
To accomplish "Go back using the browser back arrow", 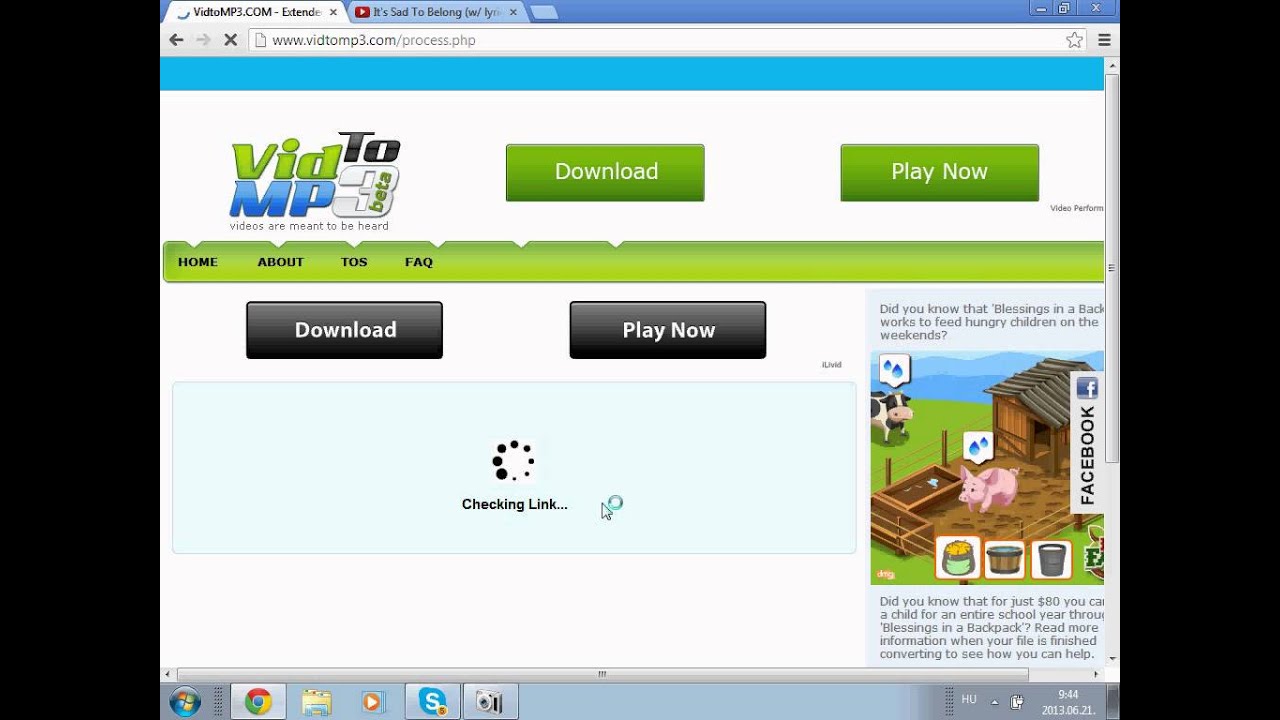I will click(176, 40).
